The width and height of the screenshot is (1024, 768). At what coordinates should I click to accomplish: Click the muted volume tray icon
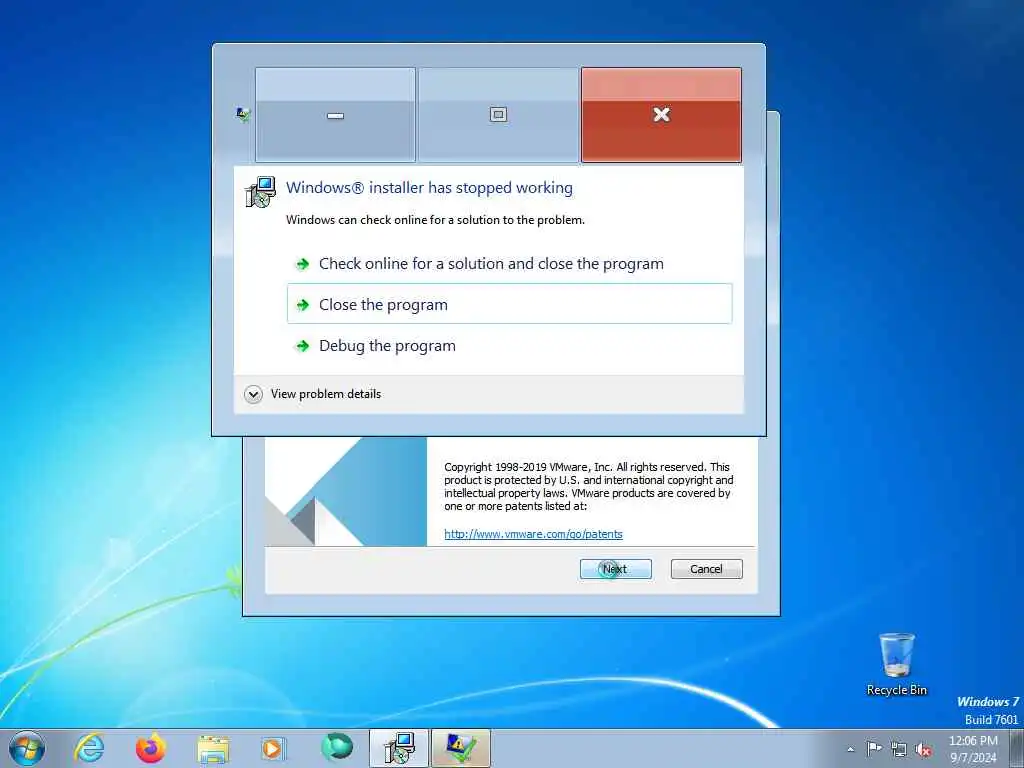click(923, 749)
